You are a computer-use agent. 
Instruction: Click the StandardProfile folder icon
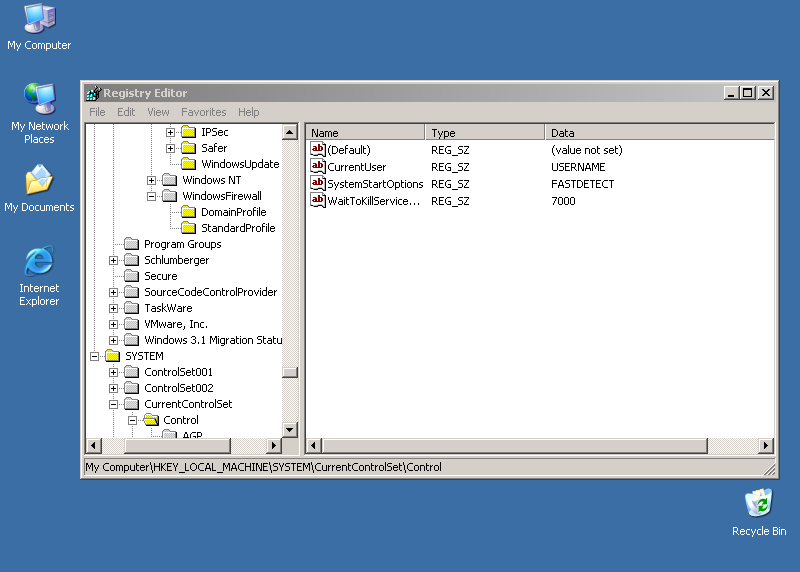(x=189, y=228)
